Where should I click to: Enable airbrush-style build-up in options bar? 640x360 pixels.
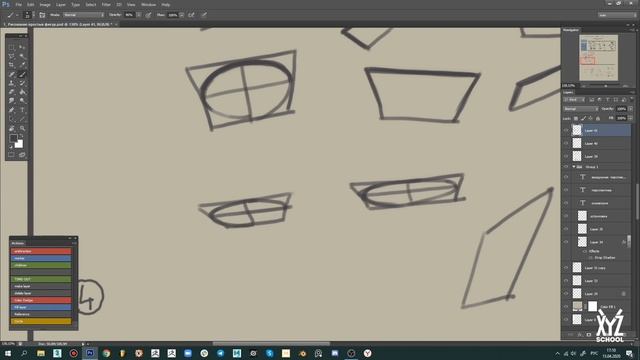coord(191,15)
